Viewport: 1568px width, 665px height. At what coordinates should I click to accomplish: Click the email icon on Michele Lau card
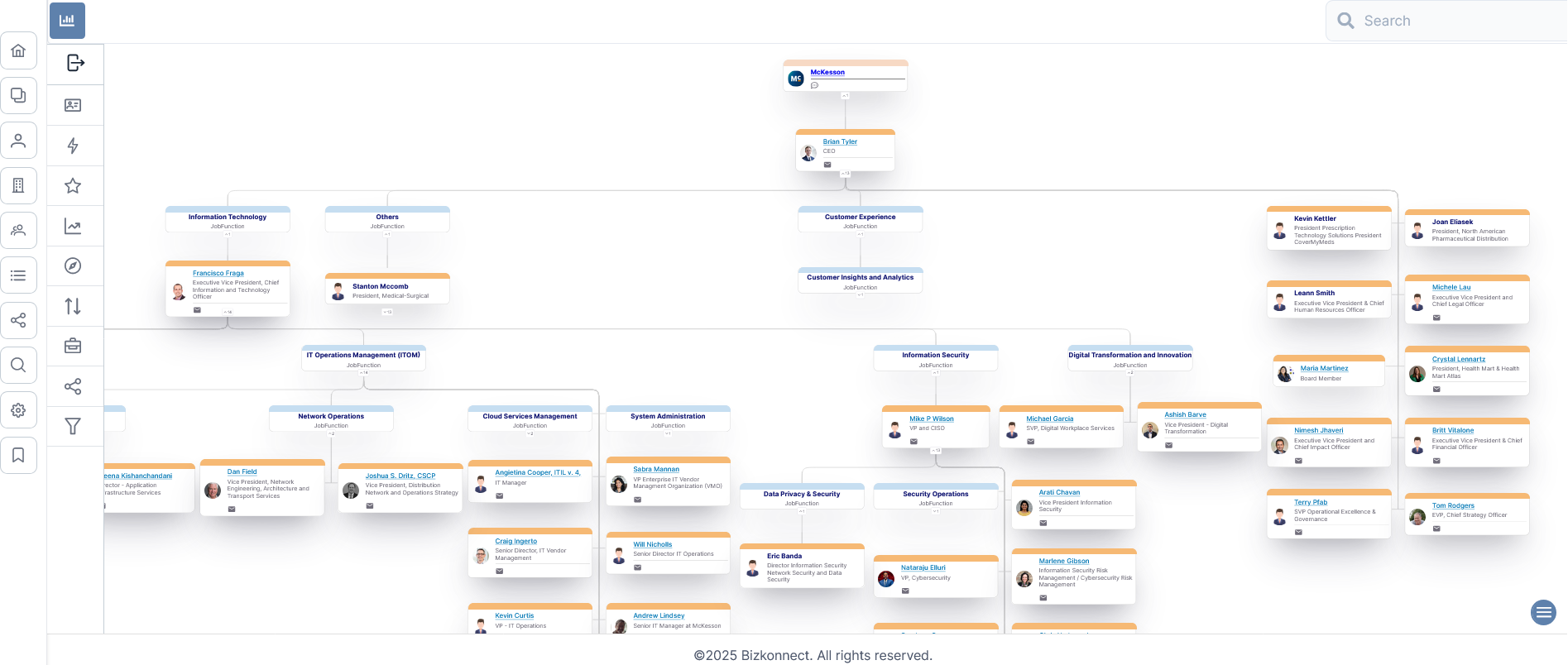pos(1436,318)
